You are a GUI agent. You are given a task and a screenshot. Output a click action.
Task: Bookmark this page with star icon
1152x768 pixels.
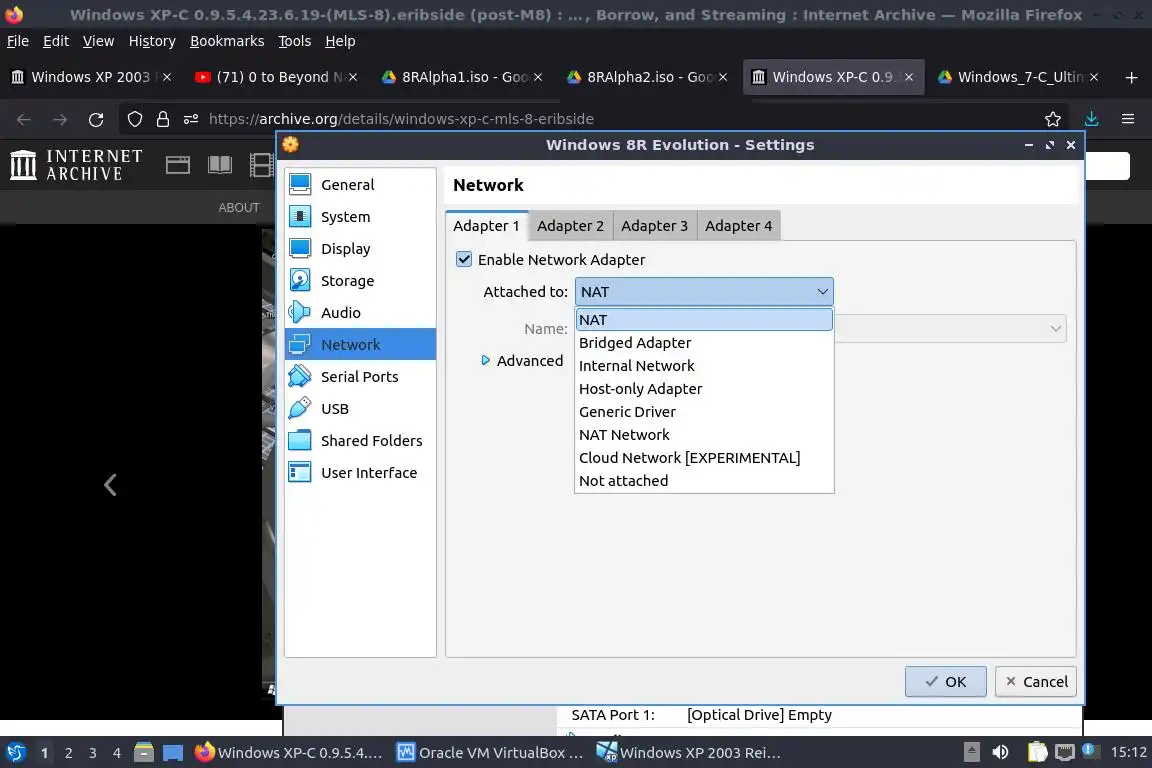[1053, 119]
